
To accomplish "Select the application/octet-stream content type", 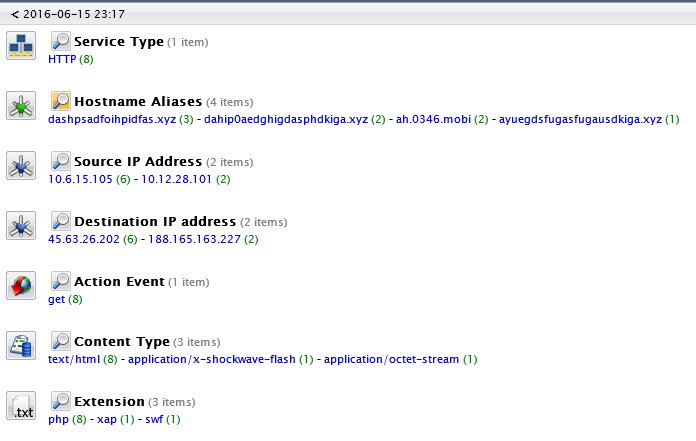I will coord(392,359).
